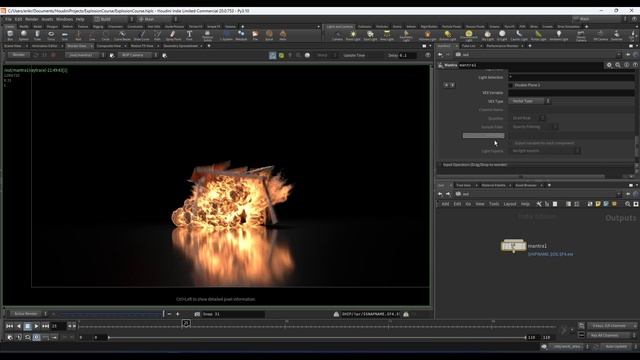Add an Ambient Light from shelf
640x360 pixels.
point(558,36)
